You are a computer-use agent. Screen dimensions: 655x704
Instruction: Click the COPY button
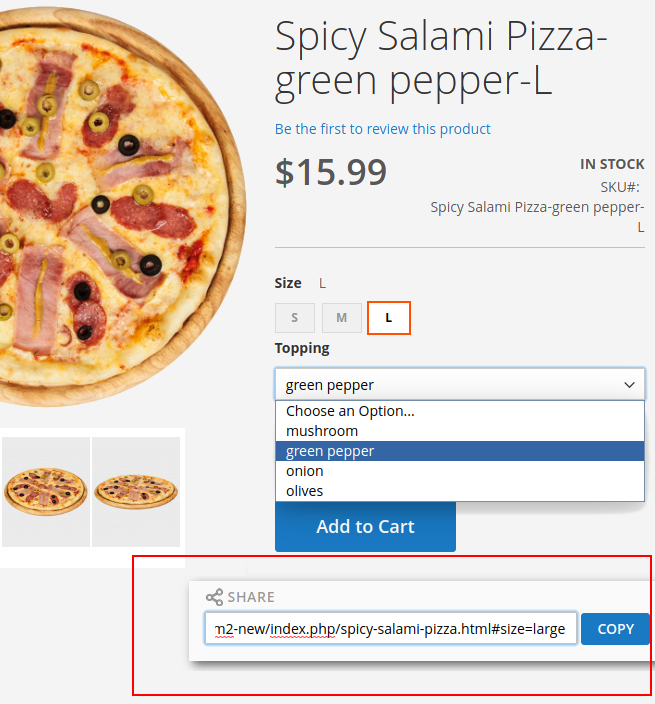(x=615, y=629)
